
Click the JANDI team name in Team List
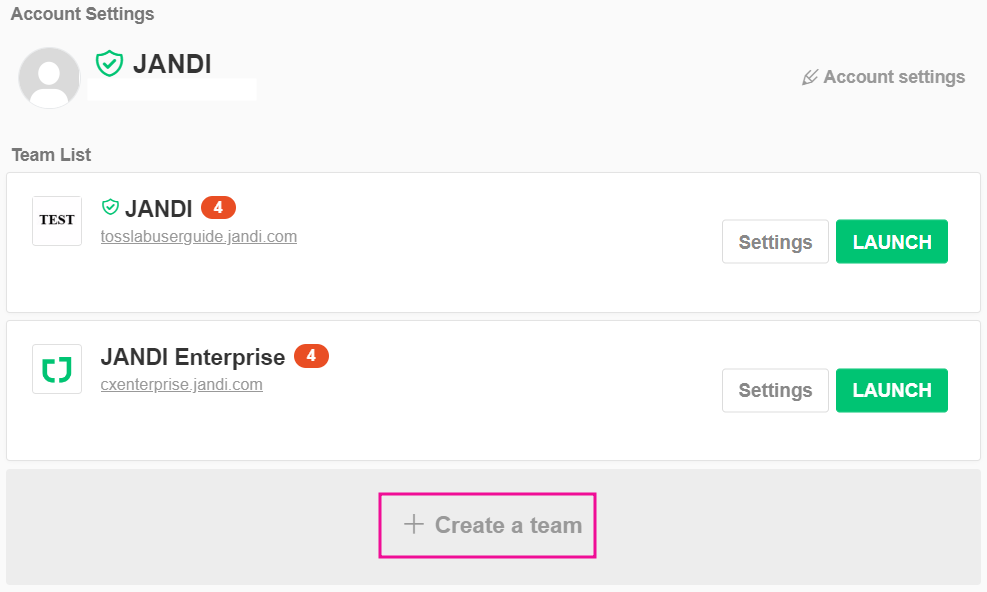tap(159, 209)
